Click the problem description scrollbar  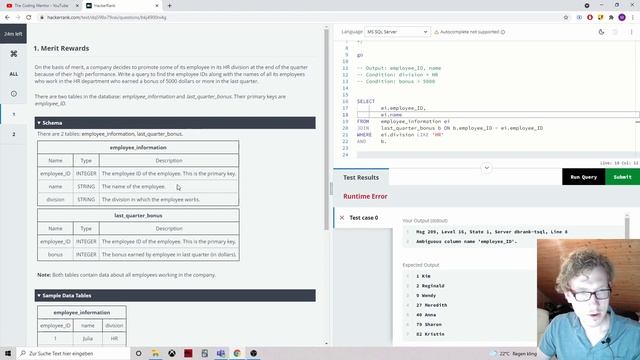tap(326, 130)
